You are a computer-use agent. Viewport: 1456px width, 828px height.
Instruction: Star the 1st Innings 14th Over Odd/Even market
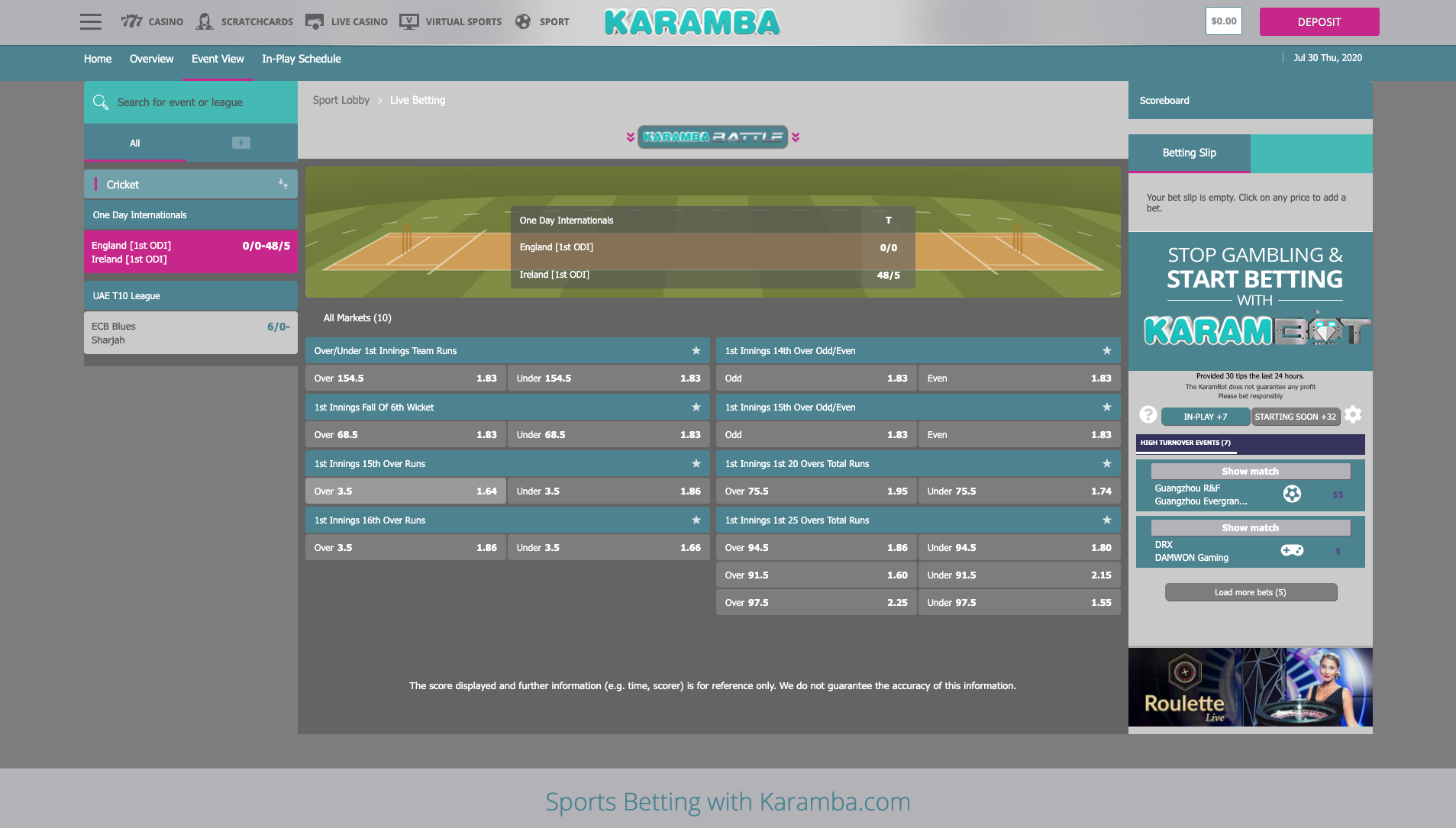point(1107,350)
